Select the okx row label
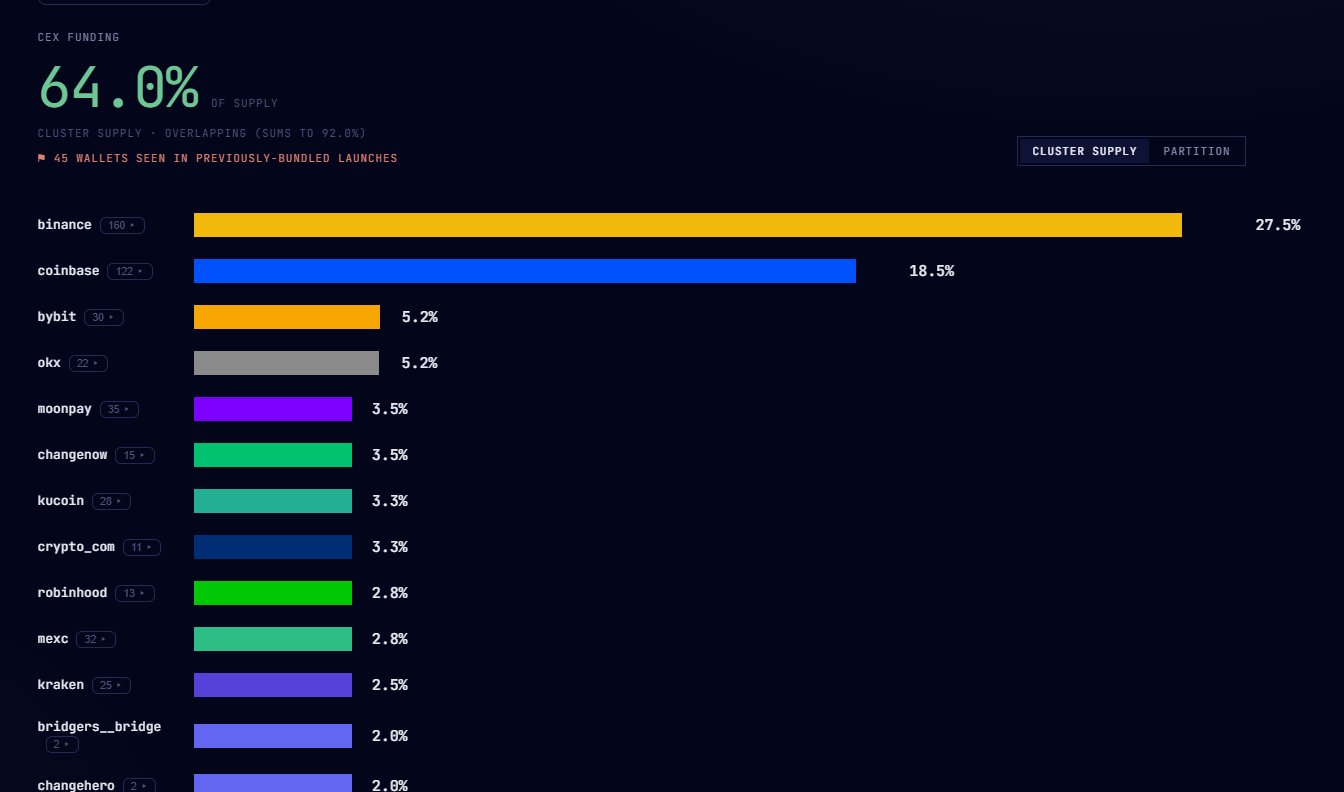 (x=49, y=363)
